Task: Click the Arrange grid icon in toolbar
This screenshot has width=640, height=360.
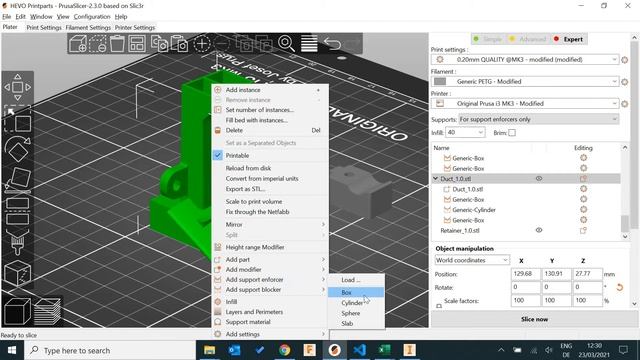Action: pos(137,43)
